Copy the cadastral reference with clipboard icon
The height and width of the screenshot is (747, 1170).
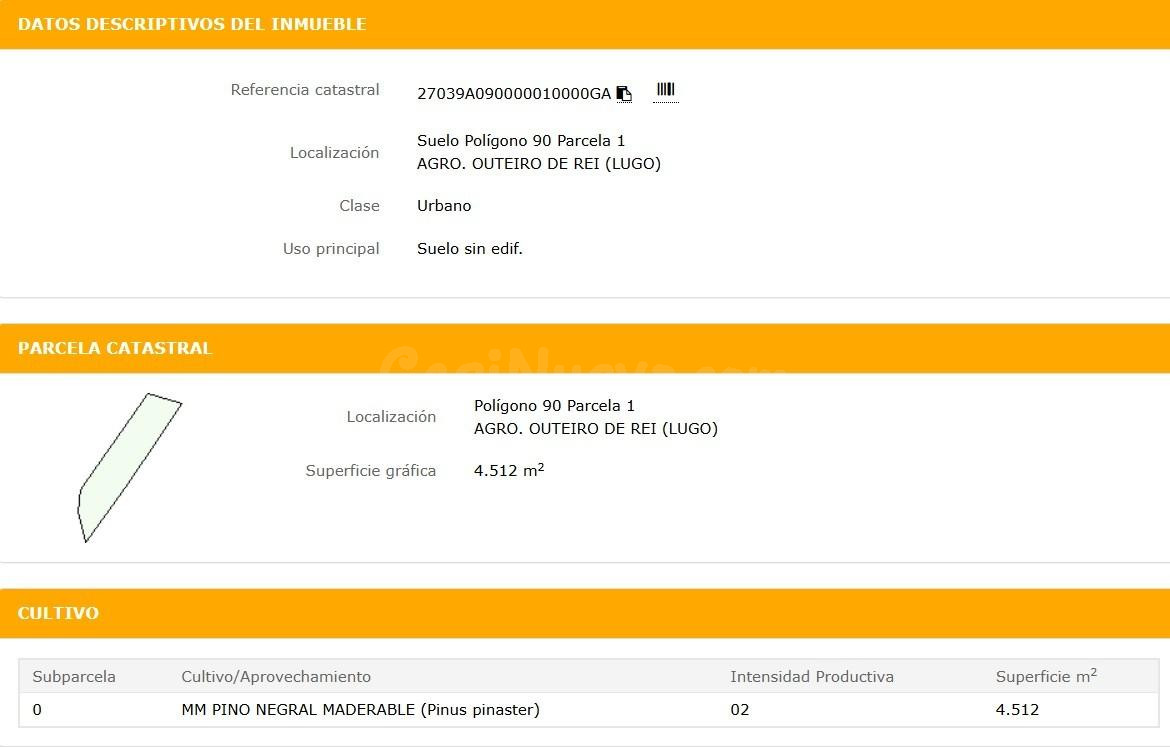point(624,93)
